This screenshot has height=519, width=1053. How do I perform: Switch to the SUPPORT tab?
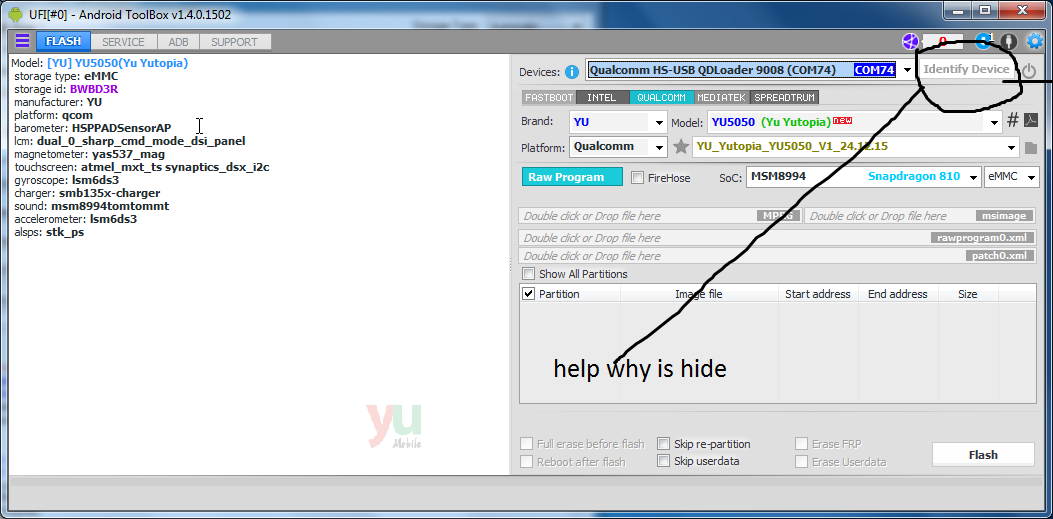pyautogui.click(x=234, y=42)
